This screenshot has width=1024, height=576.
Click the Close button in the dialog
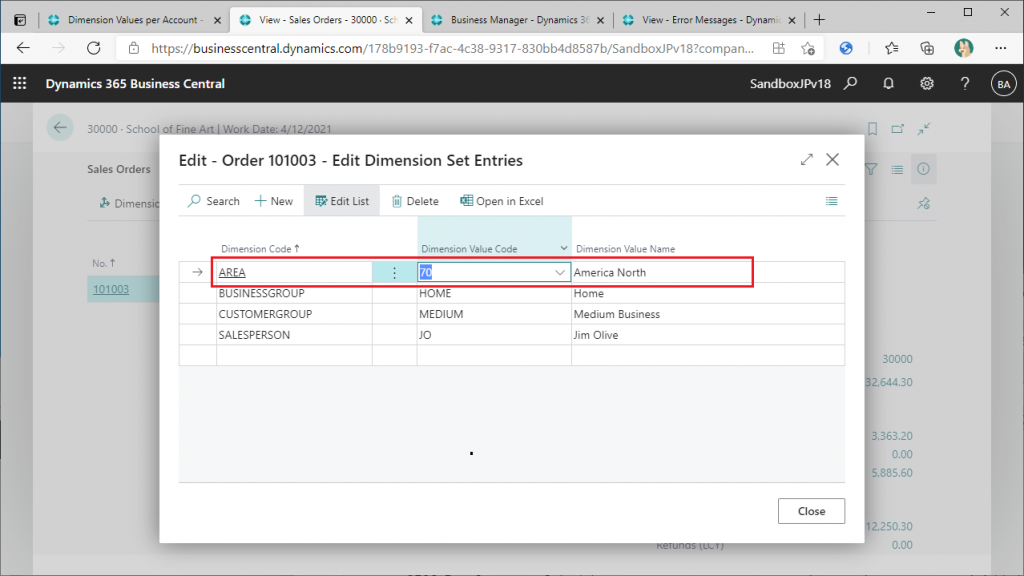pyautogui.click(x=811, y=511)
